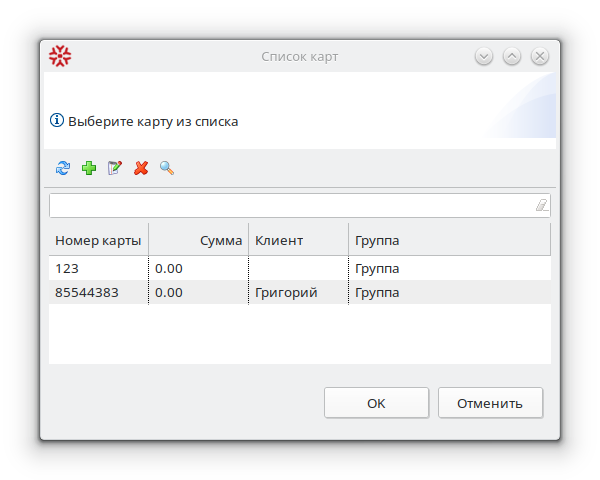
Task: Sort by Номер карты column header
Action: tap(98, 240)
